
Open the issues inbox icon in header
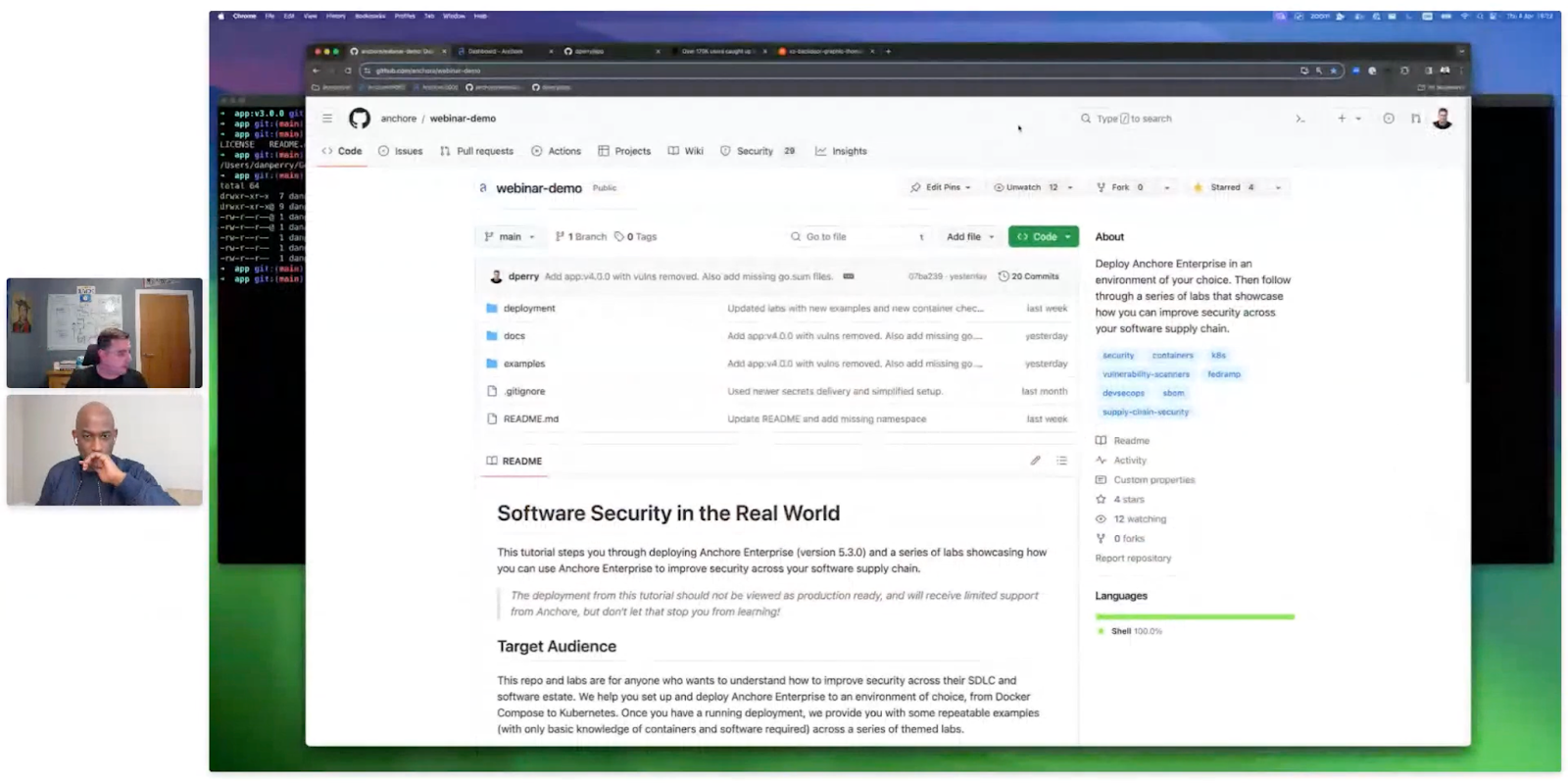[x=1389, y=119]
